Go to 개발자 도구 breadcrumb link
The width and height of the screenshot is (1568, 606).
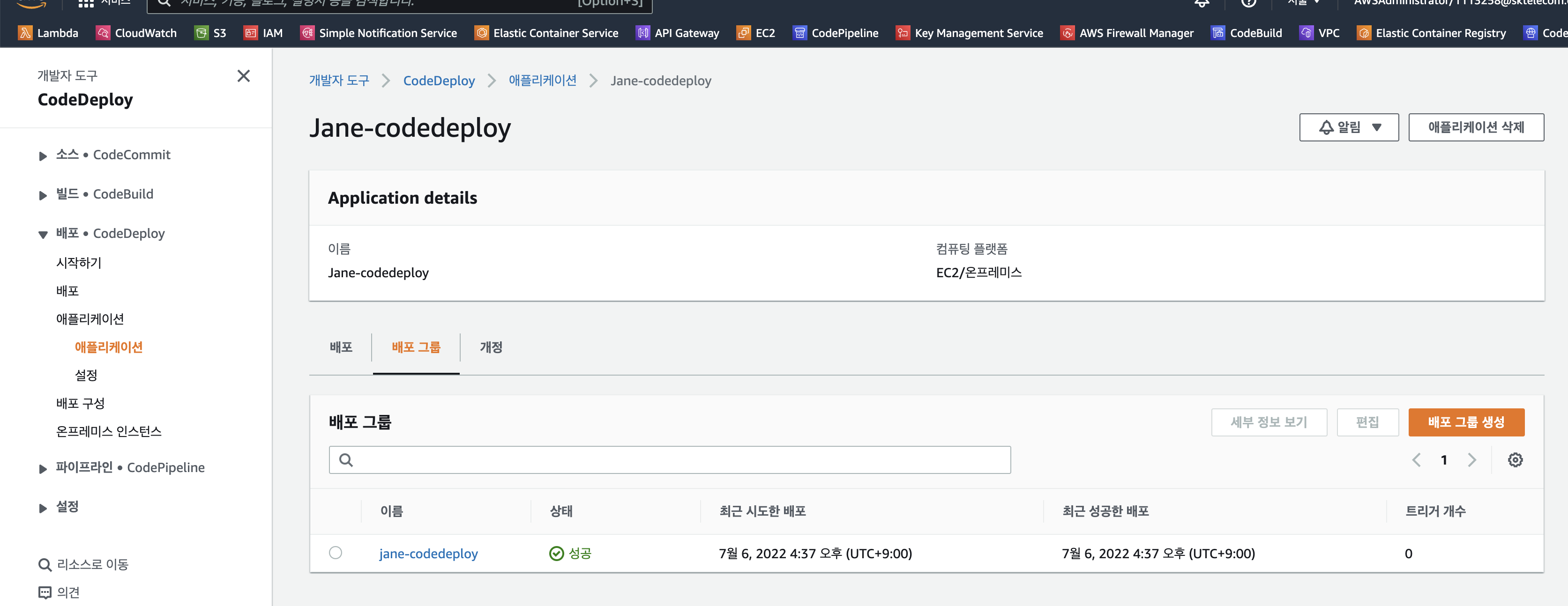[338, 80]
